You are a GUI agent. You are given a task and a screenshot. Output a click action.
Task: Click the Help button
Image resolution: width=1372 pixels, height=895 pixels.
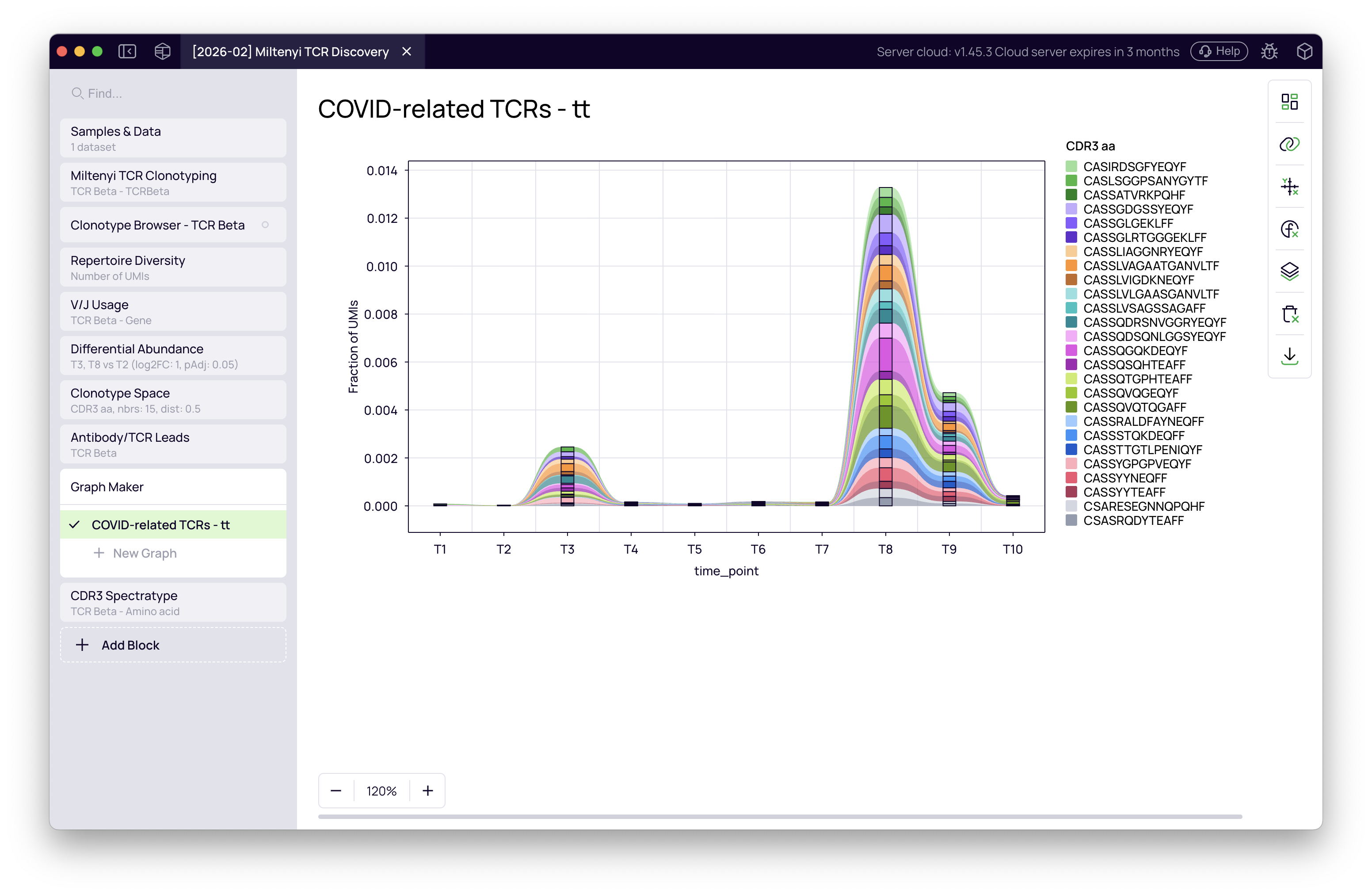[x=1218, y=51]
